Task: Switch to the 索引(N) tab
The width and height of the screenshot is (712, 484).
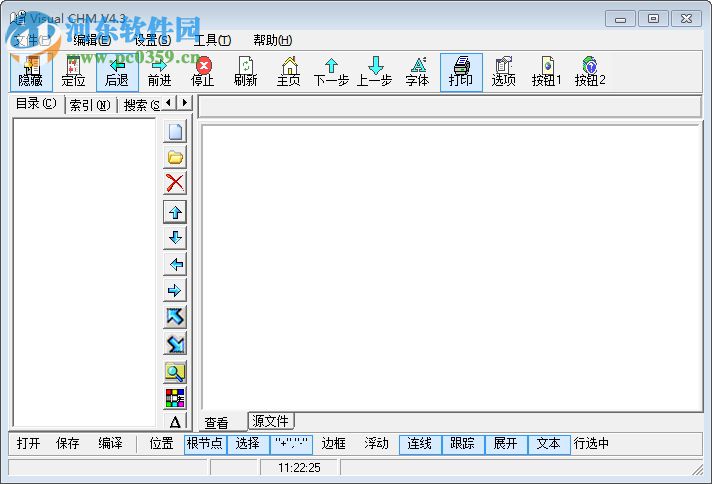Action: point(90,105)
